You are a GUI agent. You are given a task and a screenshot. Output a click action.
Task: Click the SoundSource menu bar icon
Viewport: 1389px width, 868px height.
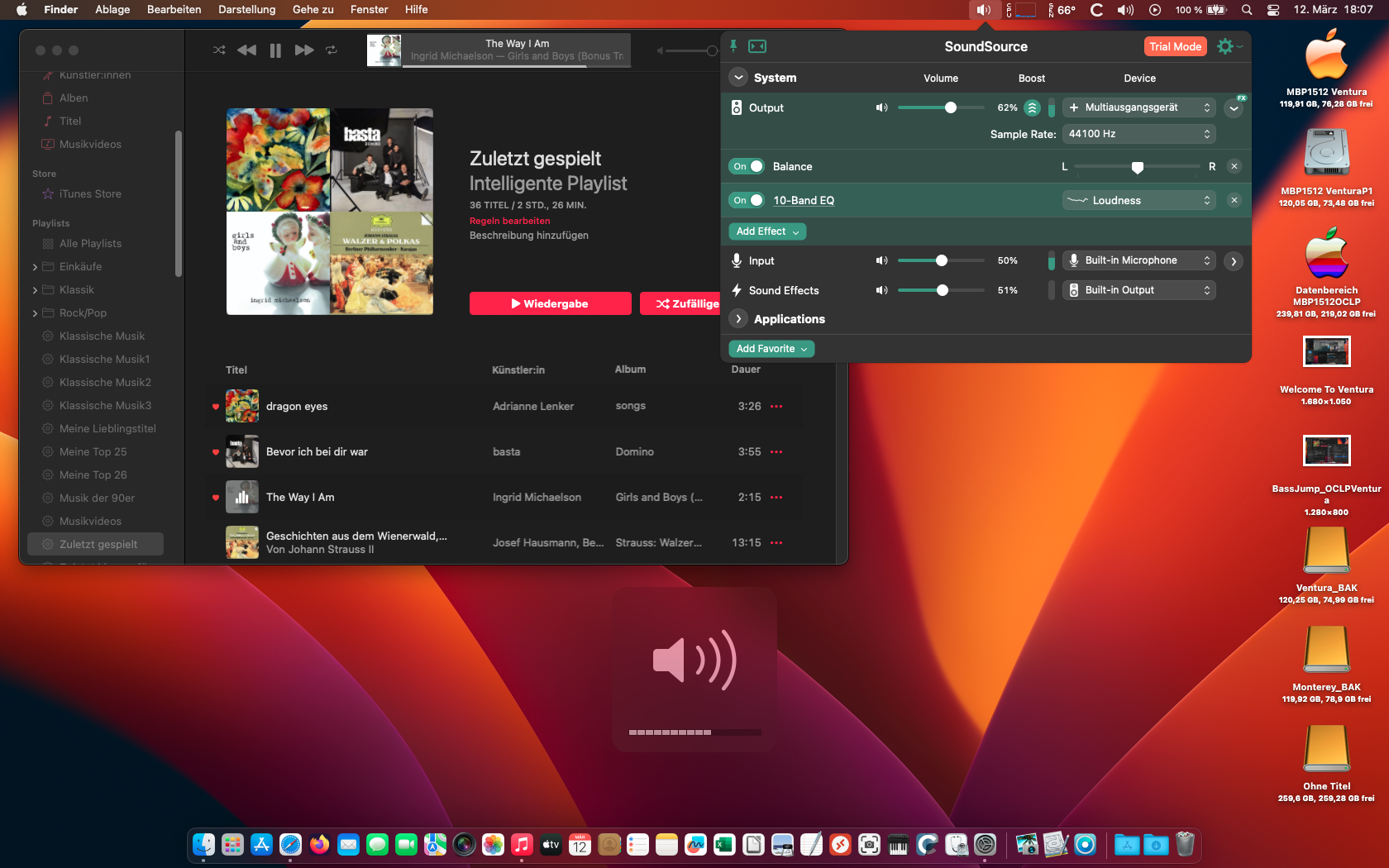984,10
